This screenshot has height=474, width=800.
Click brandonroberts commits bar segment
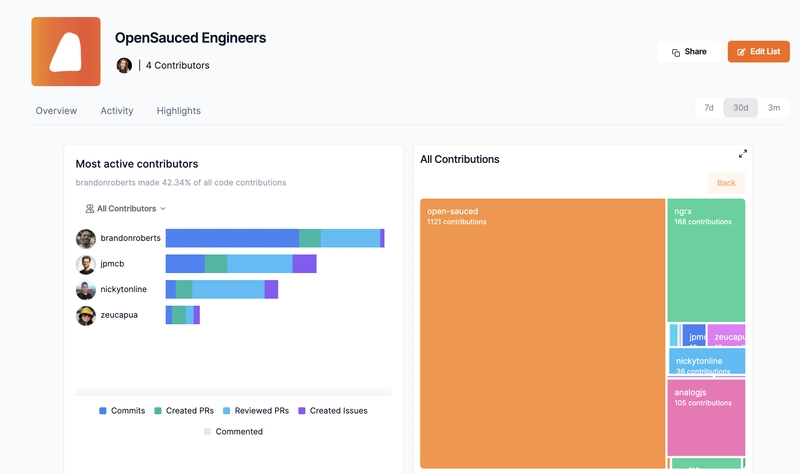pyautogui.click(x=232, y=238)
